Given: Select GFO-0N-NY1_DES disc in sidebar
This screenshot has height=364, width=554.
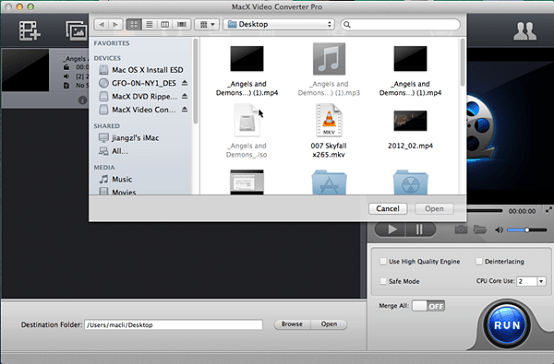Looking at the screenshot, I should pyautogui.click(x=138, y=83).
